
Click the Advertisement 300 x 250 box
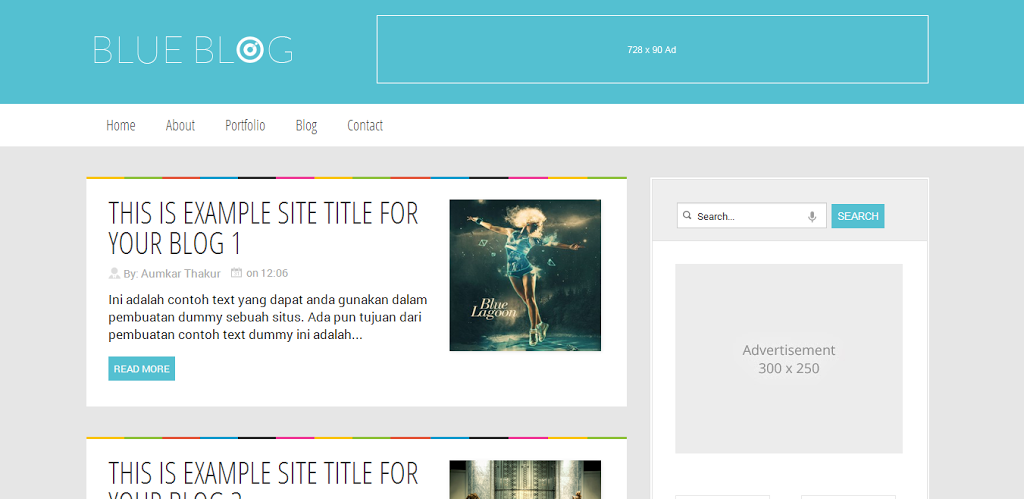pyautogui.click(x=788, y=358)
